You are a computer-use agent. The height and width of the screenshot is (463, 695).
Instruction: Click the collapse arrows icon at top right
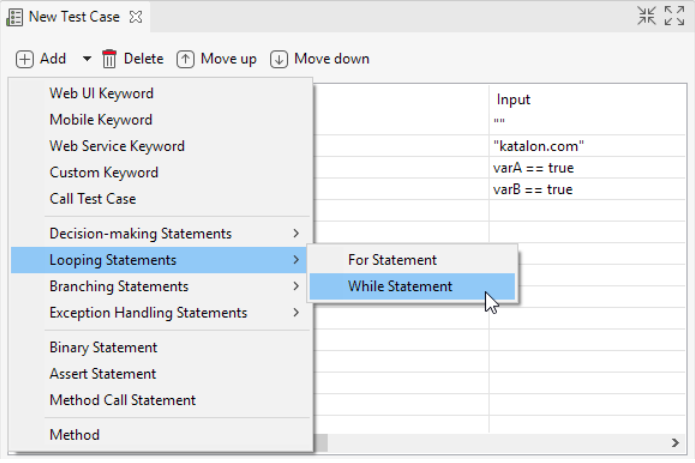click(x=647, y=15)
